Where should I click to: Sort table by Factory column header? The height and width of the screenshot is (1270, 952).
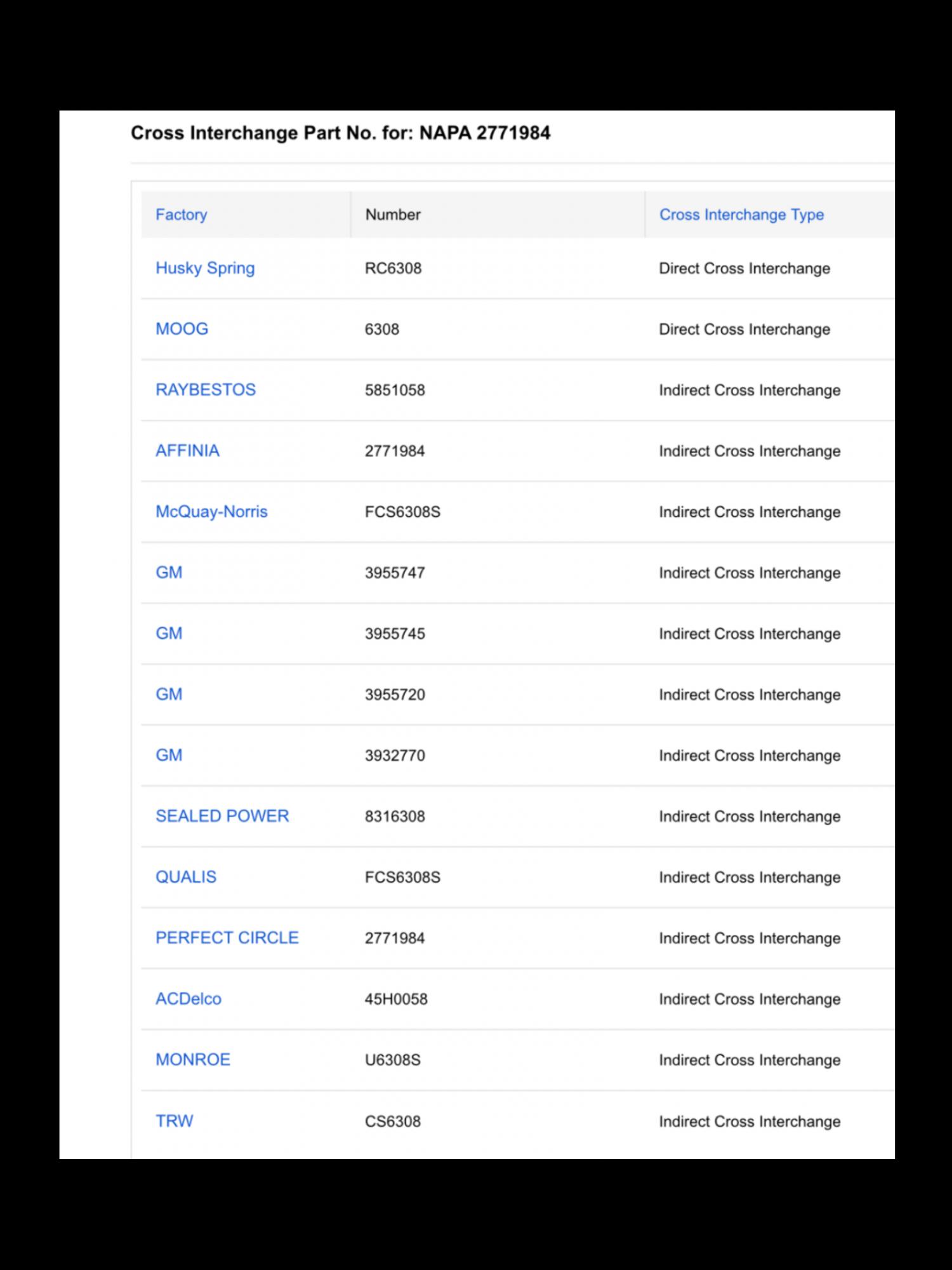[x=182, y=215]
